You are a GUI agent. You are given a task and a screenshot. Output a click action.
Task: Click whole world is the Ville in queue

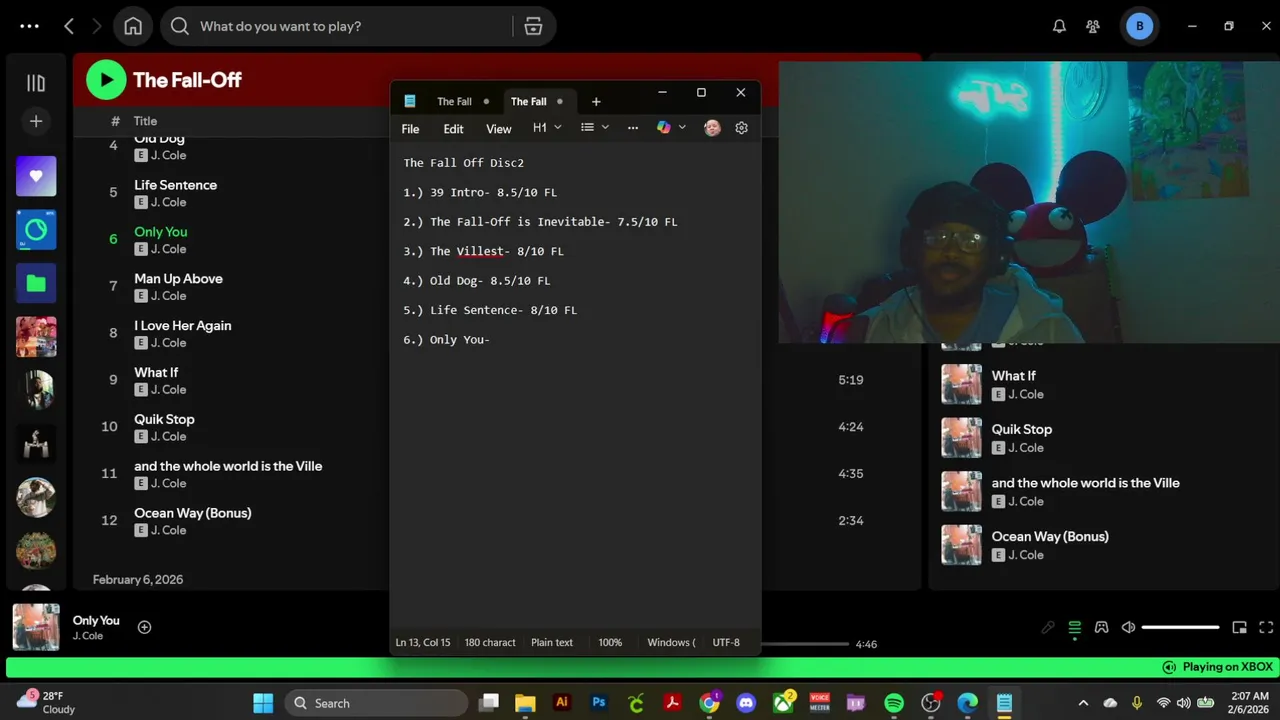tap(1086, 483)
